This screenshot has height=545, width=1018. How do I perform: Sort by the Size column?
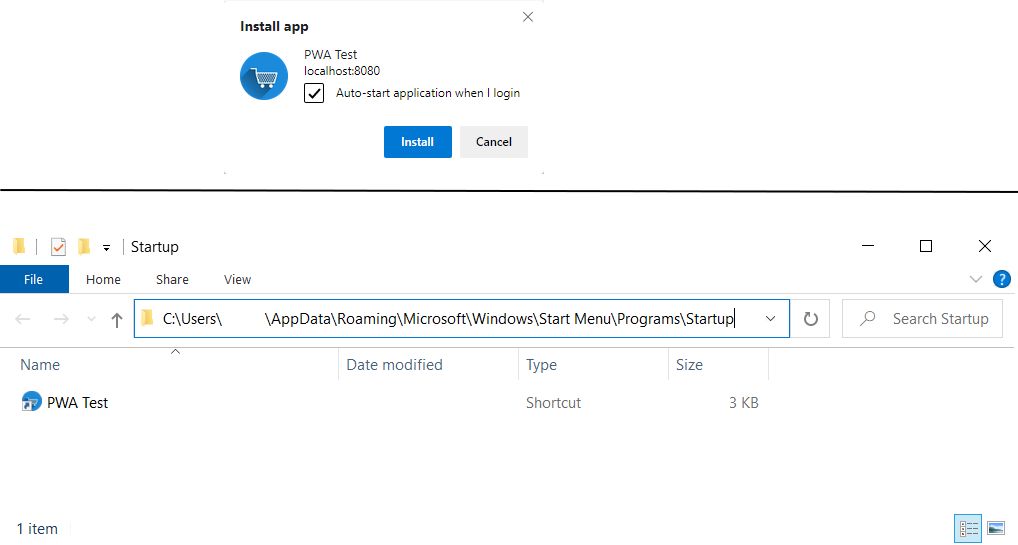click(x=718, y=365)
